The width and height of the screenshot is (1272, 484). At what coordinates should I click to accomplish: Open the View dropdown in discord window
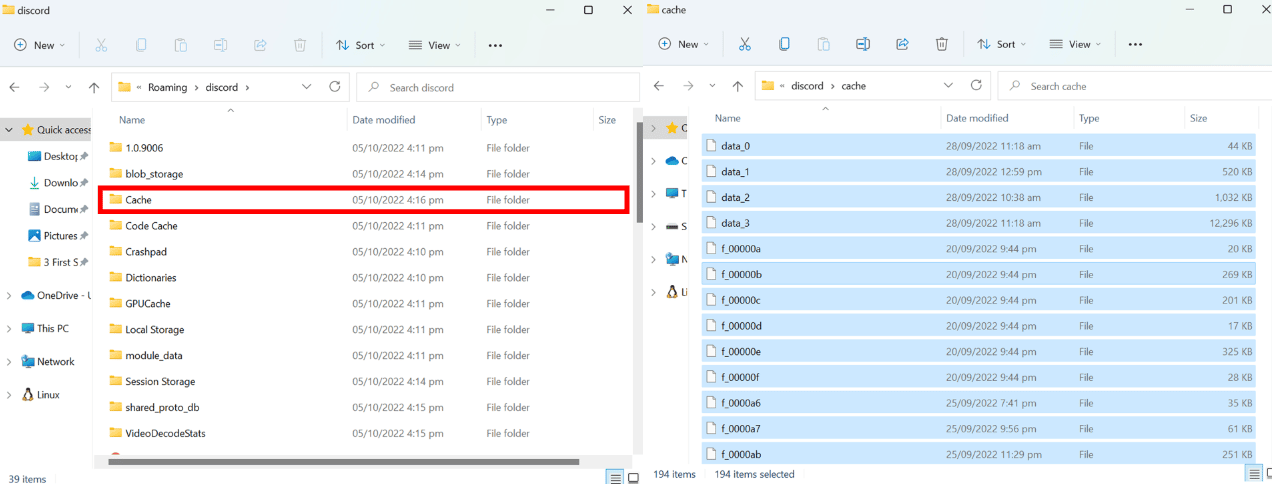pos(435,45)
